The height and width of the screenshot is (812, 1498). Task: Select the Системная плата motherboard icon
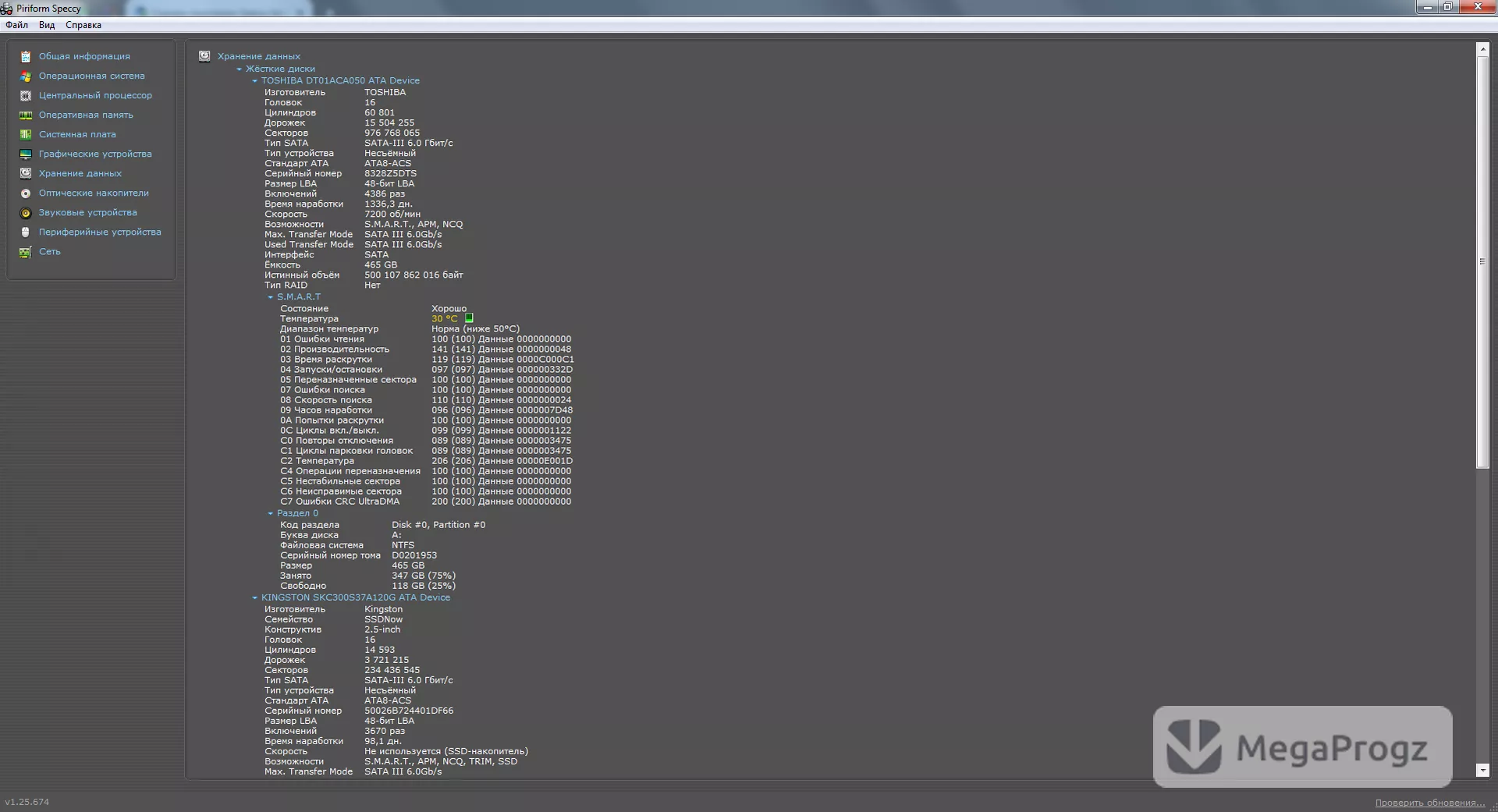pyautogui.click(x=26, y=134)
